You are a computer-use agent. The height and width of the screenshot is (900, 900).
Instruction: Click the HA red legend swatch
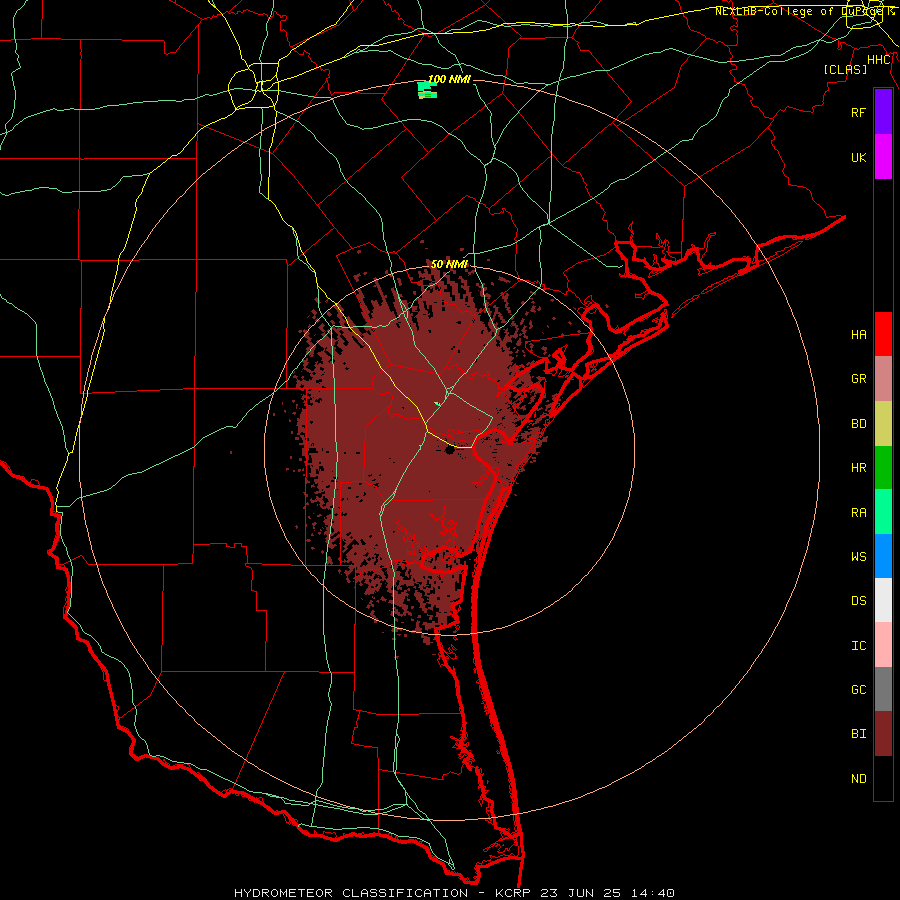[883, 334]
